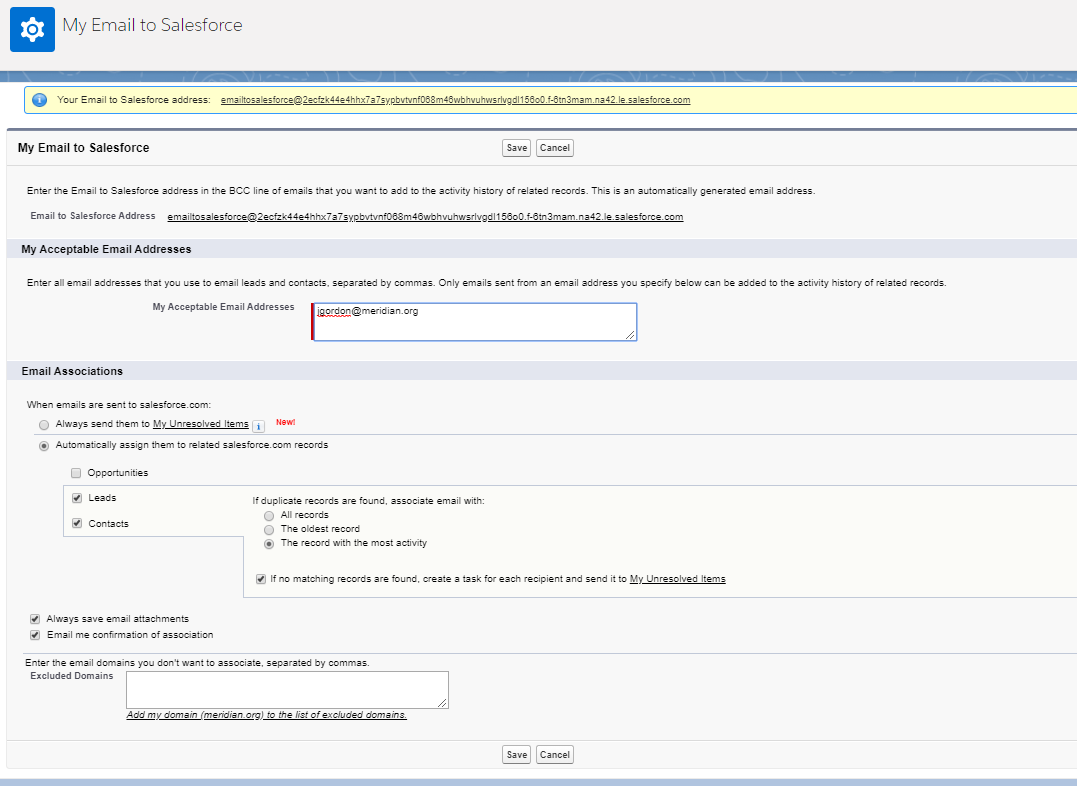Choose All records duplicate option

point(269,516)
